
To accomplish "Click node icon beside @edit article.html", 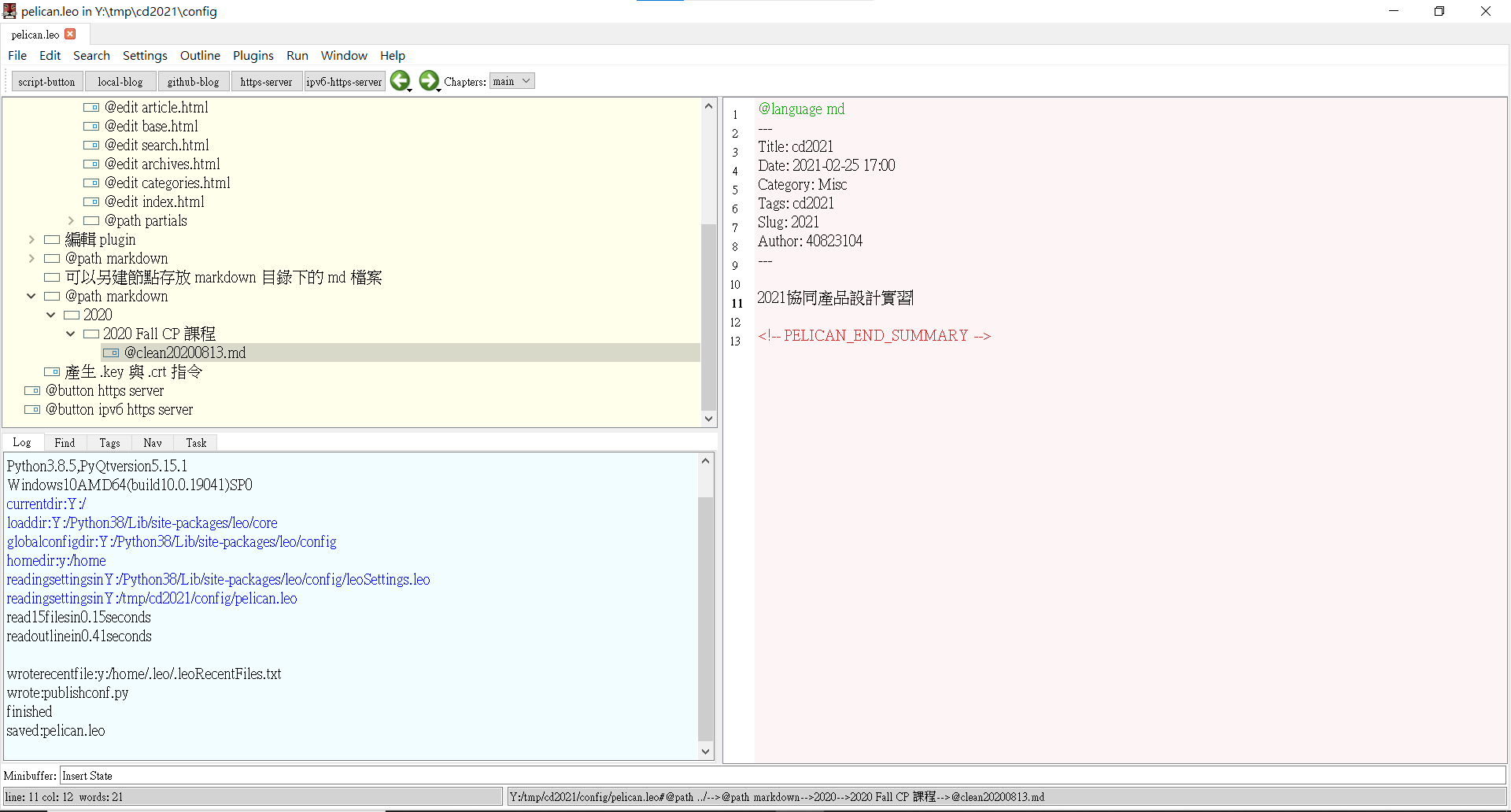I will pos(91,107).
